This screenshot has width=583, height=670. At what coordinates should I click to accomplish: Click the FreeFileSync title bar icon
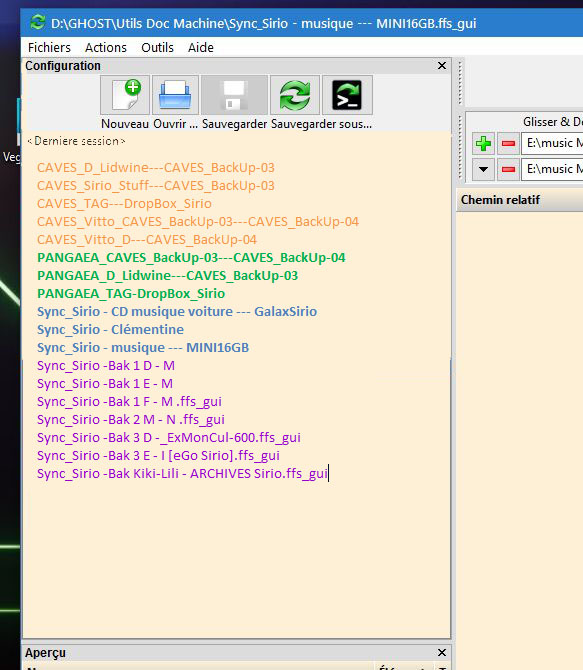point(38,22)
